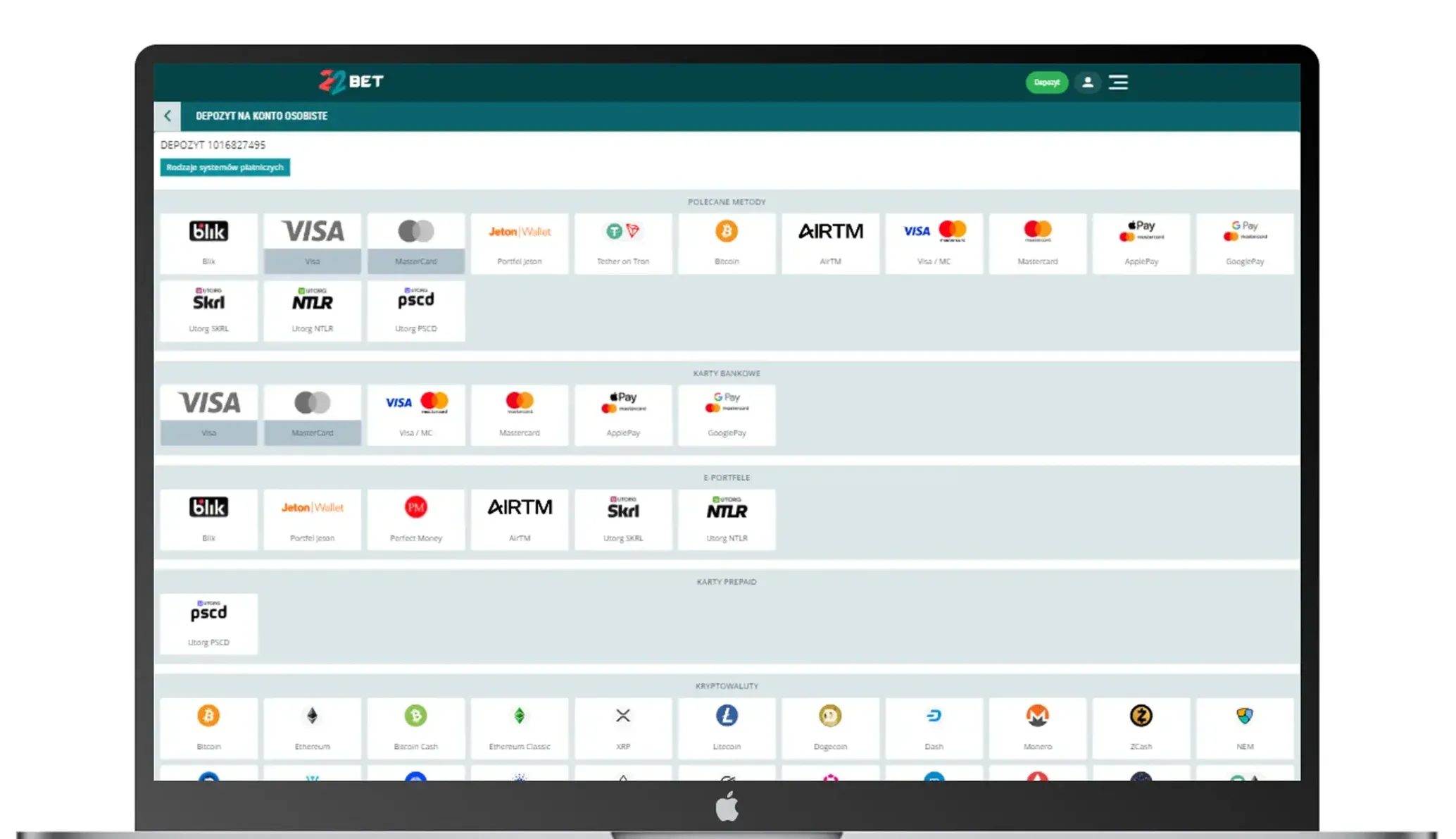This screenshot has width=1456, height=839.
Task: Choose GooglePay under Karty bankowe
Action: (x=727, y=415)
